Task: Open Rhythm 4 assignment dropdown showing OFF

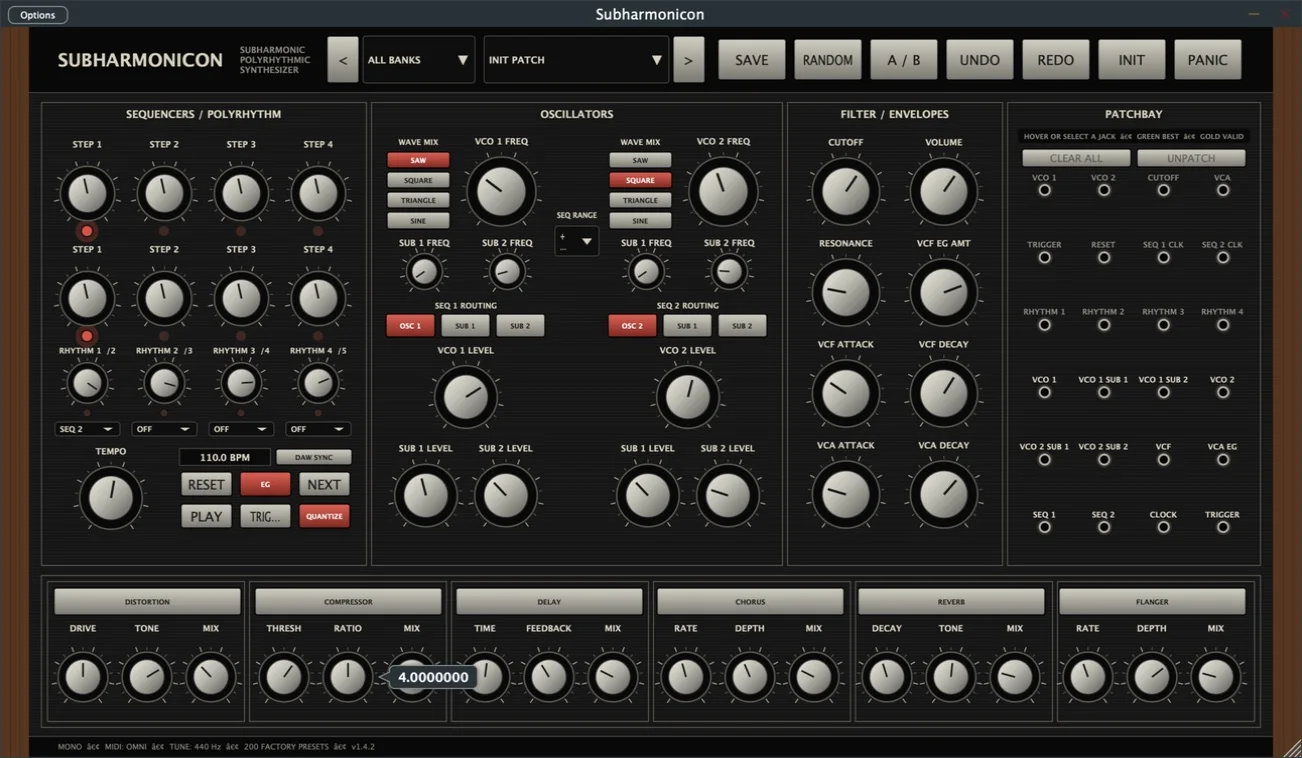Action: (318, 429)
